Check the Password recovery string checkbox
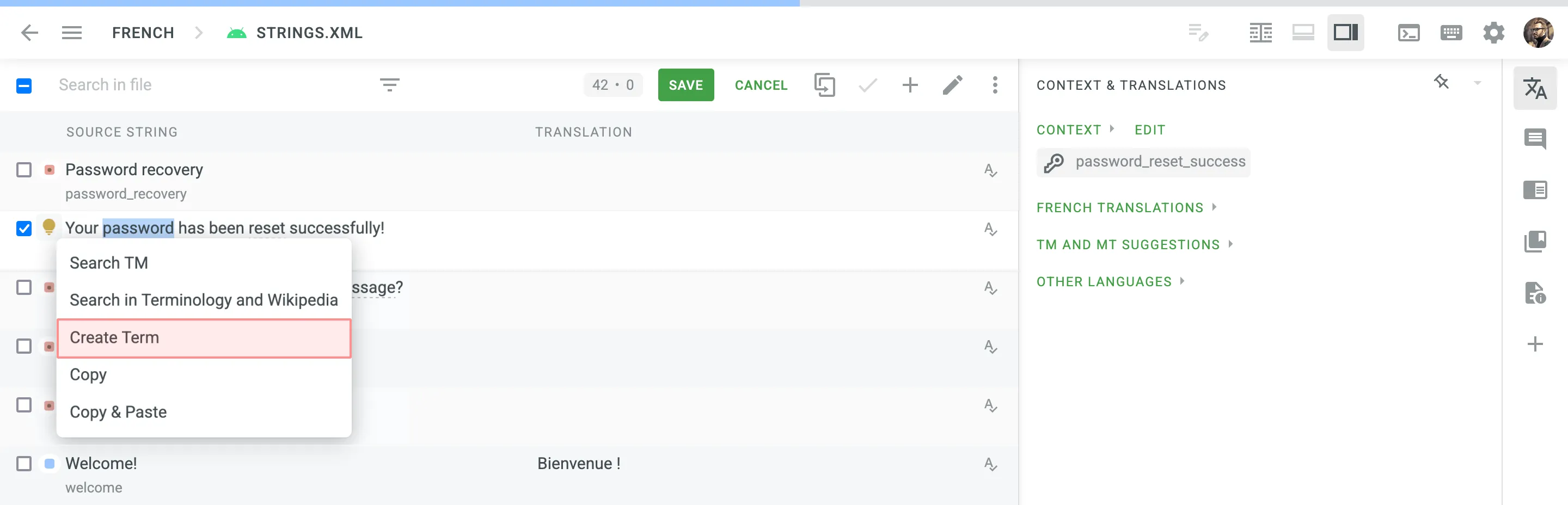Image resolution: width=1568 pixels, height=505 pixels. [x=24, y=170]
